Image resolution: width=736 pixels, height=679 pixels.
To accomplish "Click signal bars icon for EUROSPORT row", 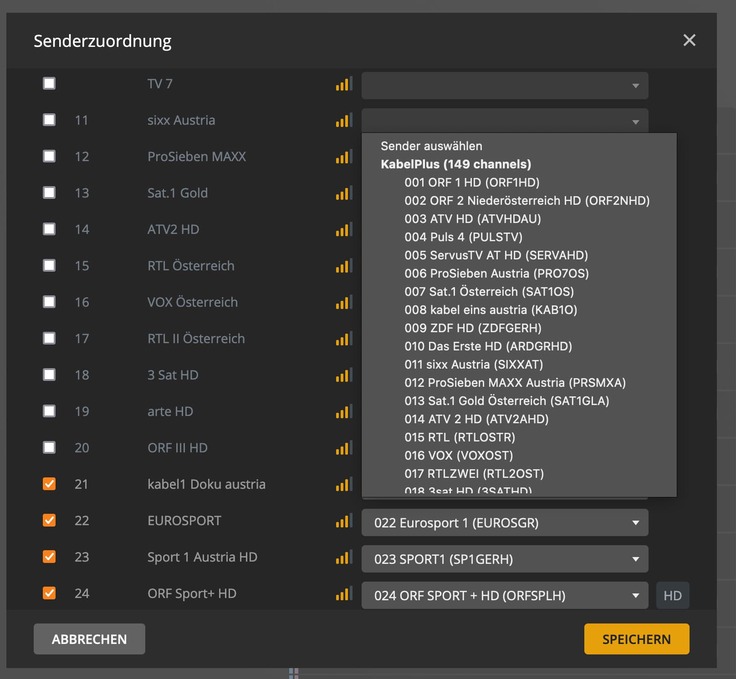I will [343, 521].
